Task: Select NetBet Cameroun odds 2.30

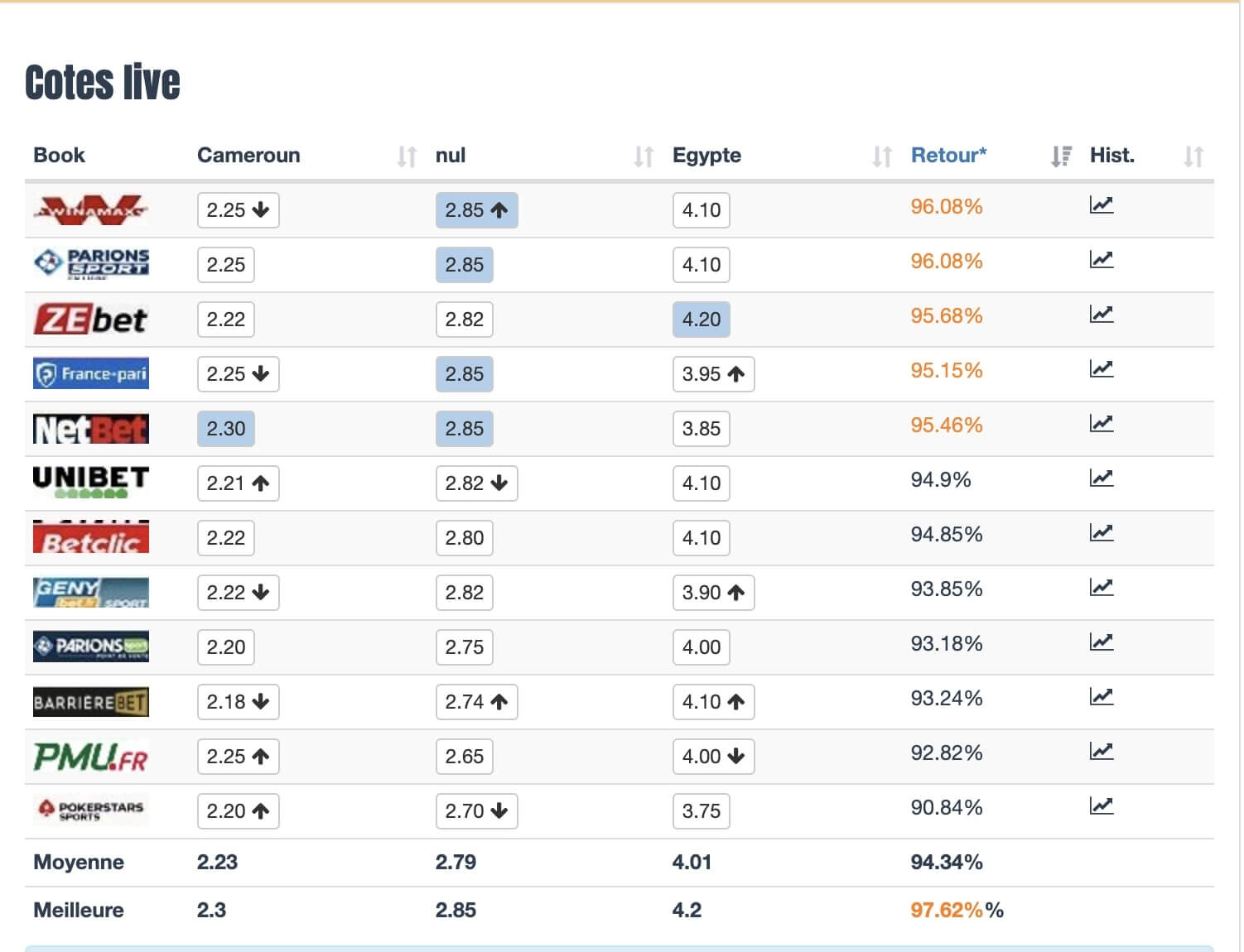Action: click(x=226, y=429)
